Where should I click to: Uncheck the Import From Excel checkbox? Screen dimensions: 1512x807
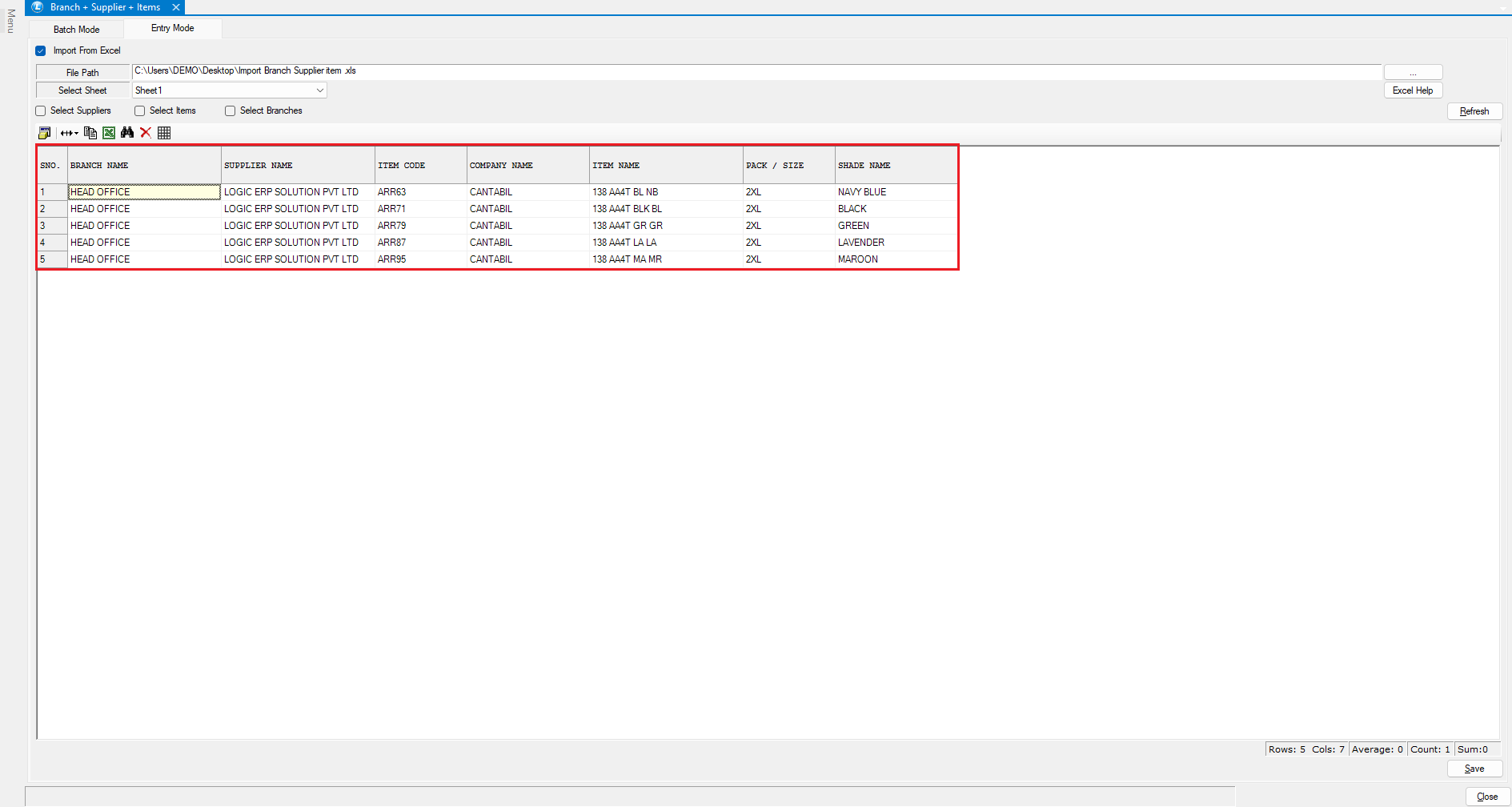[41, 51]
